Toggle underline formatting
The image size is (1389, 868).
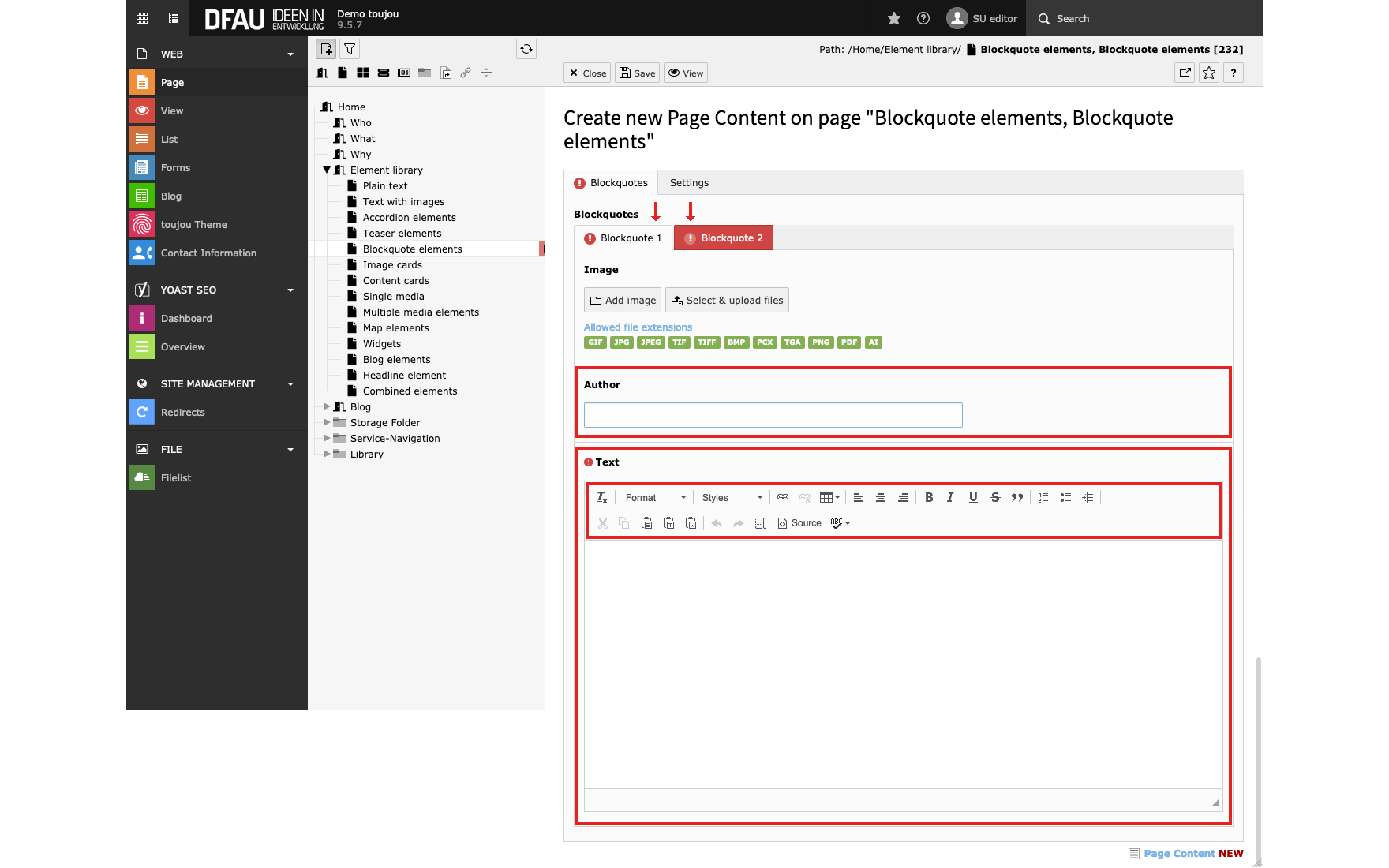973,497
